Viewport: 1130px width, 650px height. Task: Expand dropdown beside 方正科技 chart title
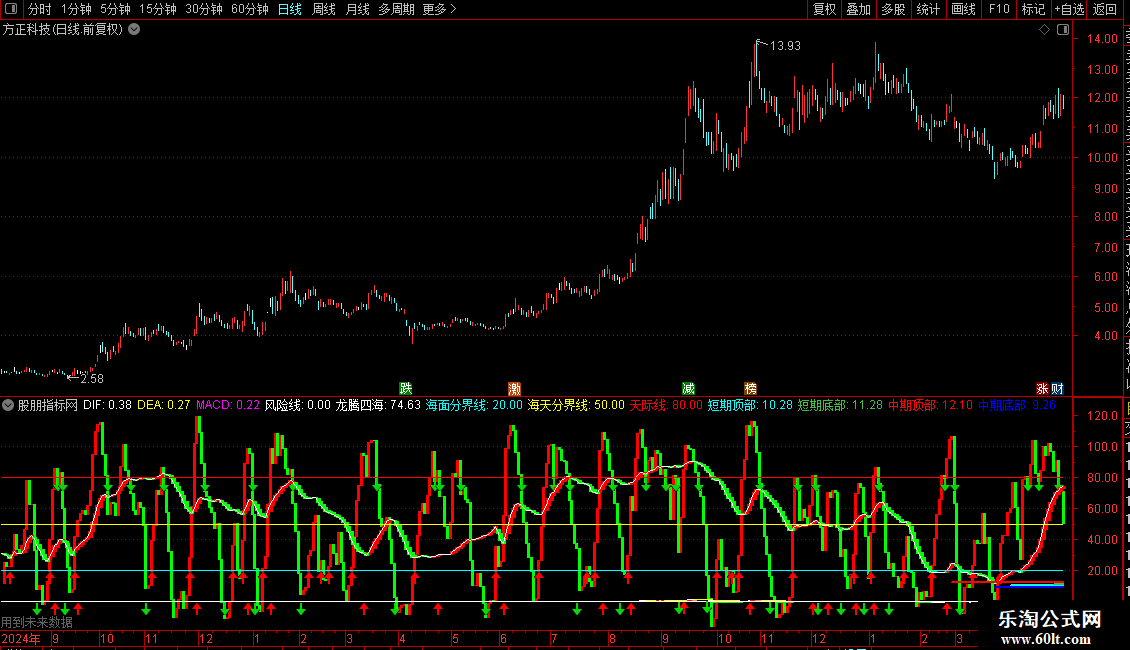134,30
